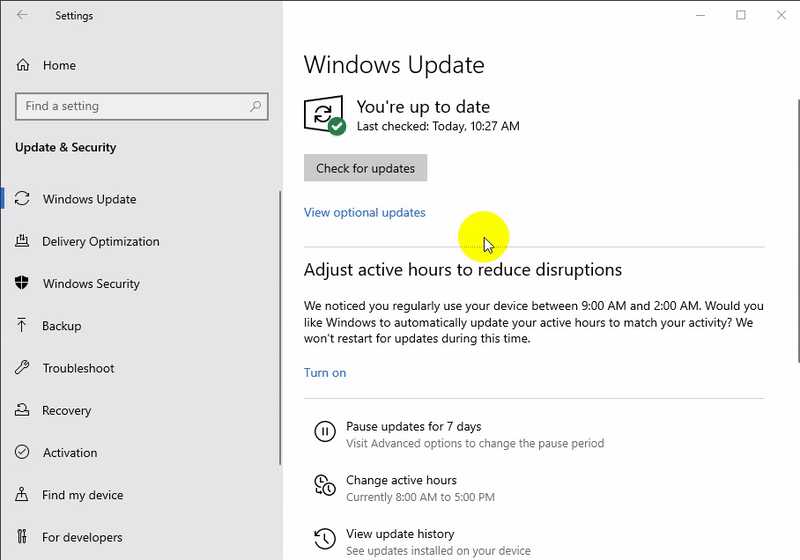Click the Activation checkmark icon
This screenshot has height=560, width=800.
(22, 452)
